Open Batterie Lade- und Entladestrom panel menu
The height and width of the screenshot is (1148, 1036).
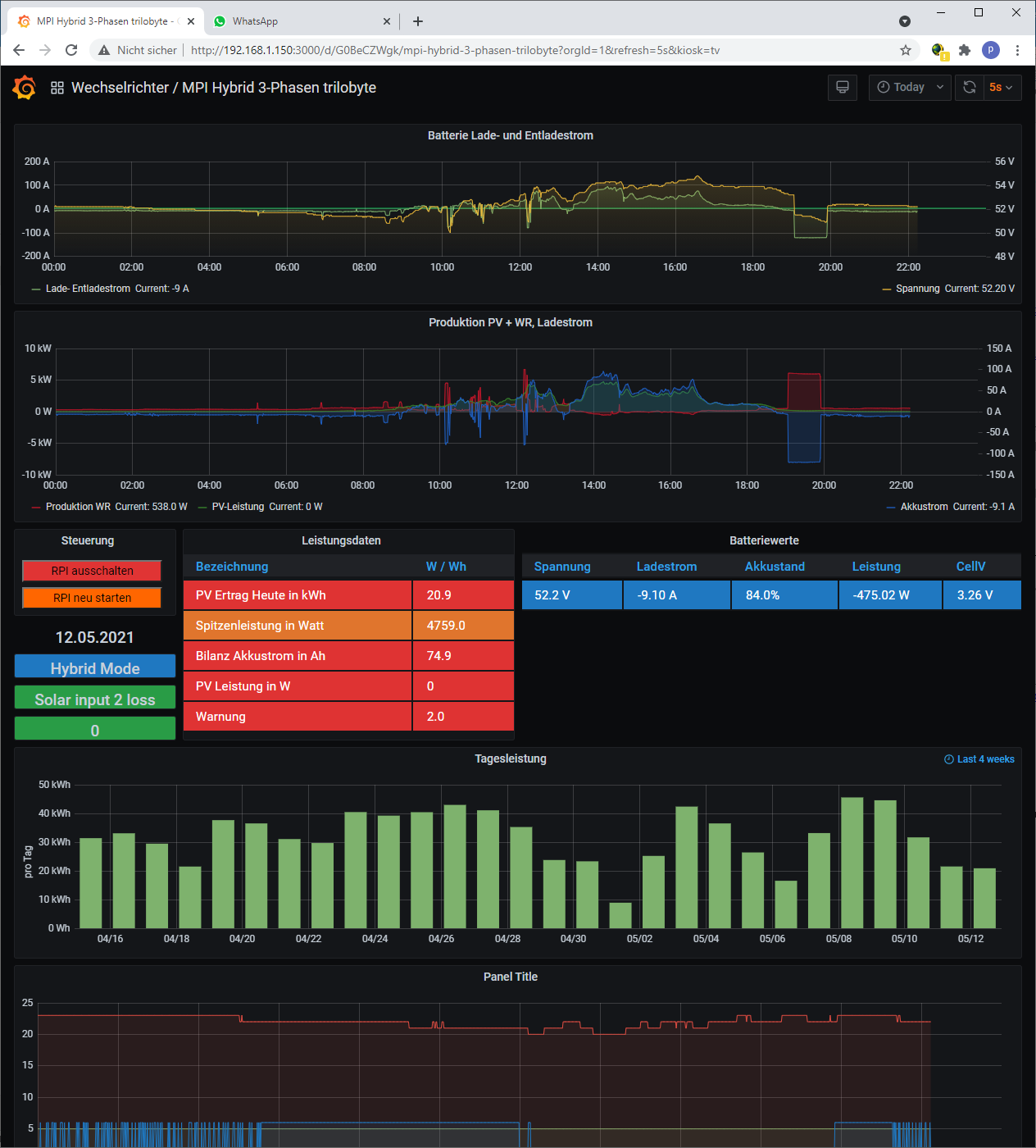(x=510, y=135)
